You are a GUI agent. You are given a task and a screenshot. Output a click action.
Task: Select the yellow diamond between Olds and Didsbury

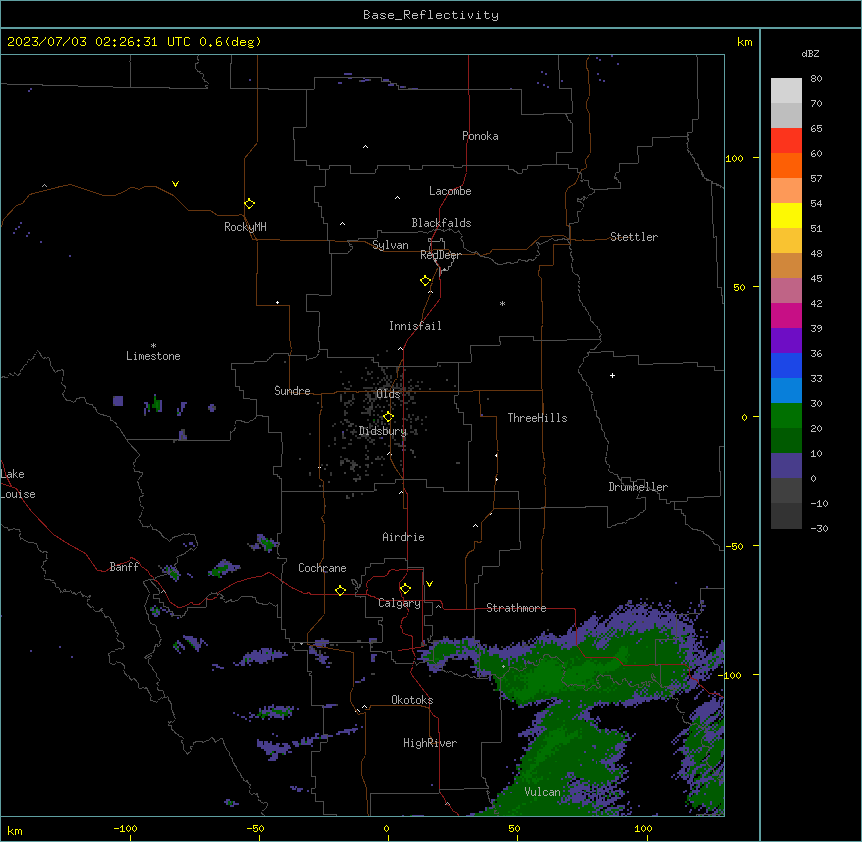tap(388, 417)
